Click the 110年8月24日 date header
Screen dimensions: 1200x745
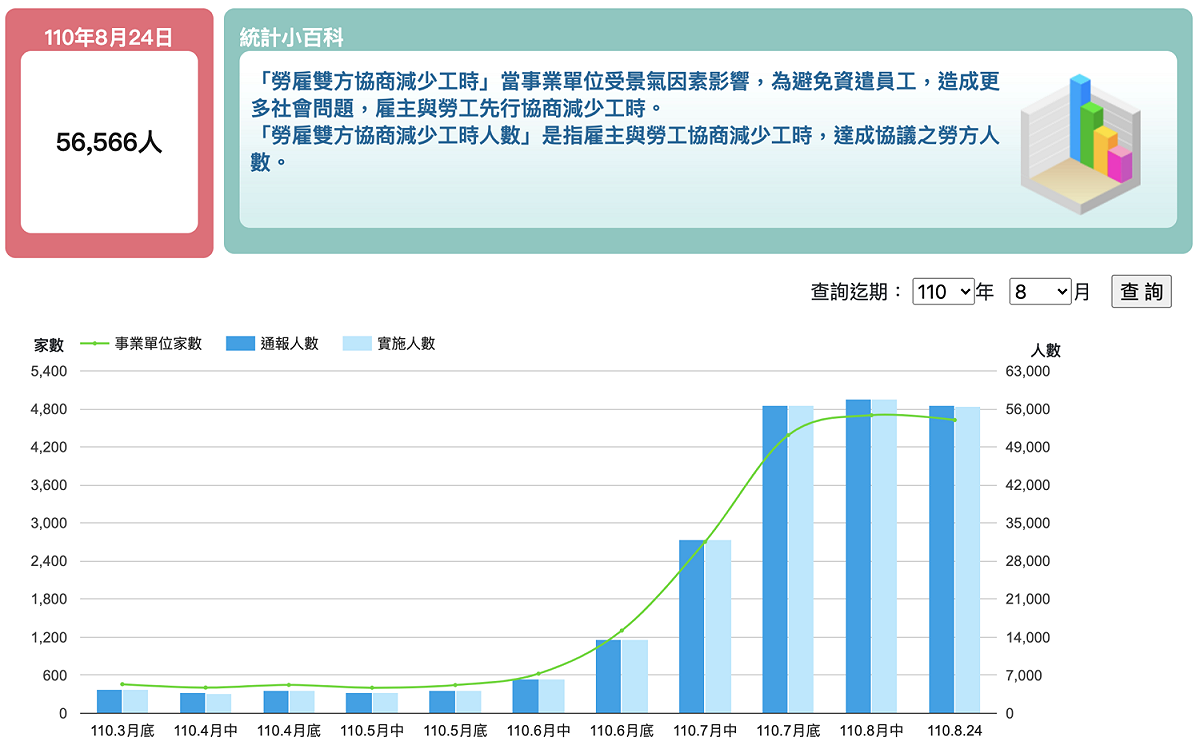(x=109, y=37)
